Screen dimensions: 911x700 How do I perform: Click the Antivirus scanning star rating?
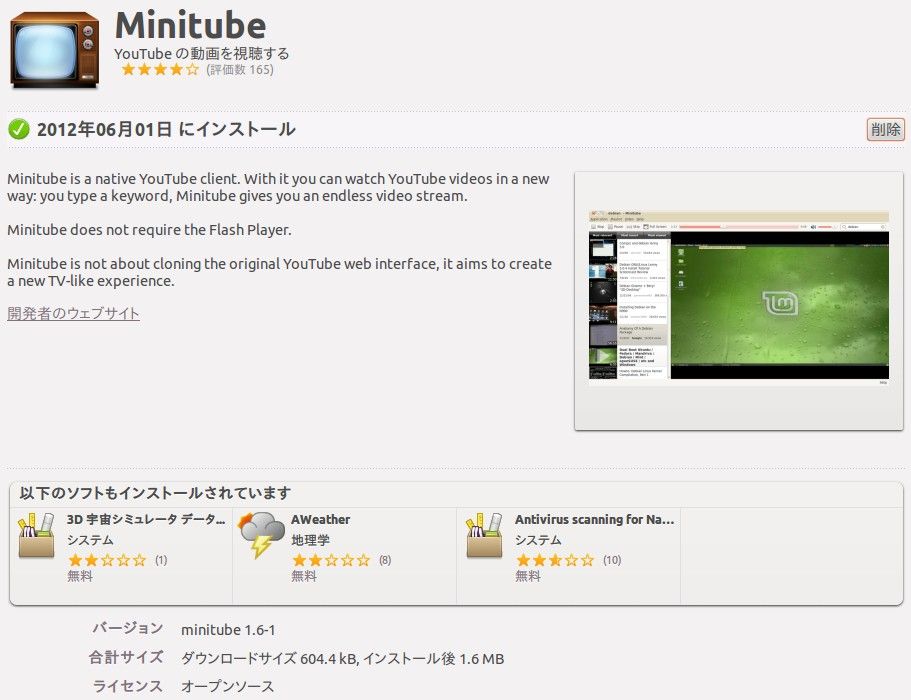555,560
